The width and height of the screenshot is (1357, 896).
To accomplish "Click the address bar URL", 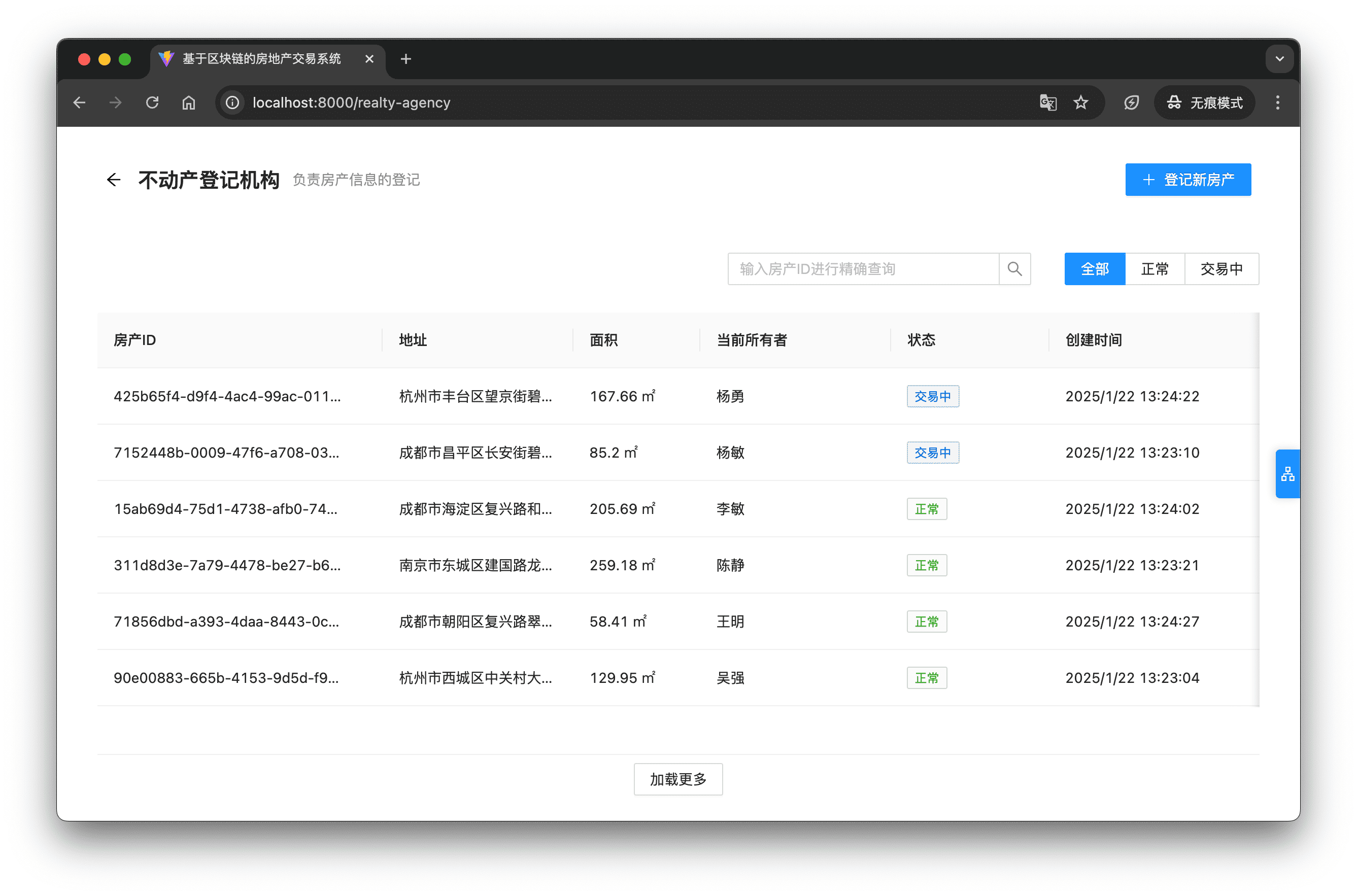I will [352, 103].
